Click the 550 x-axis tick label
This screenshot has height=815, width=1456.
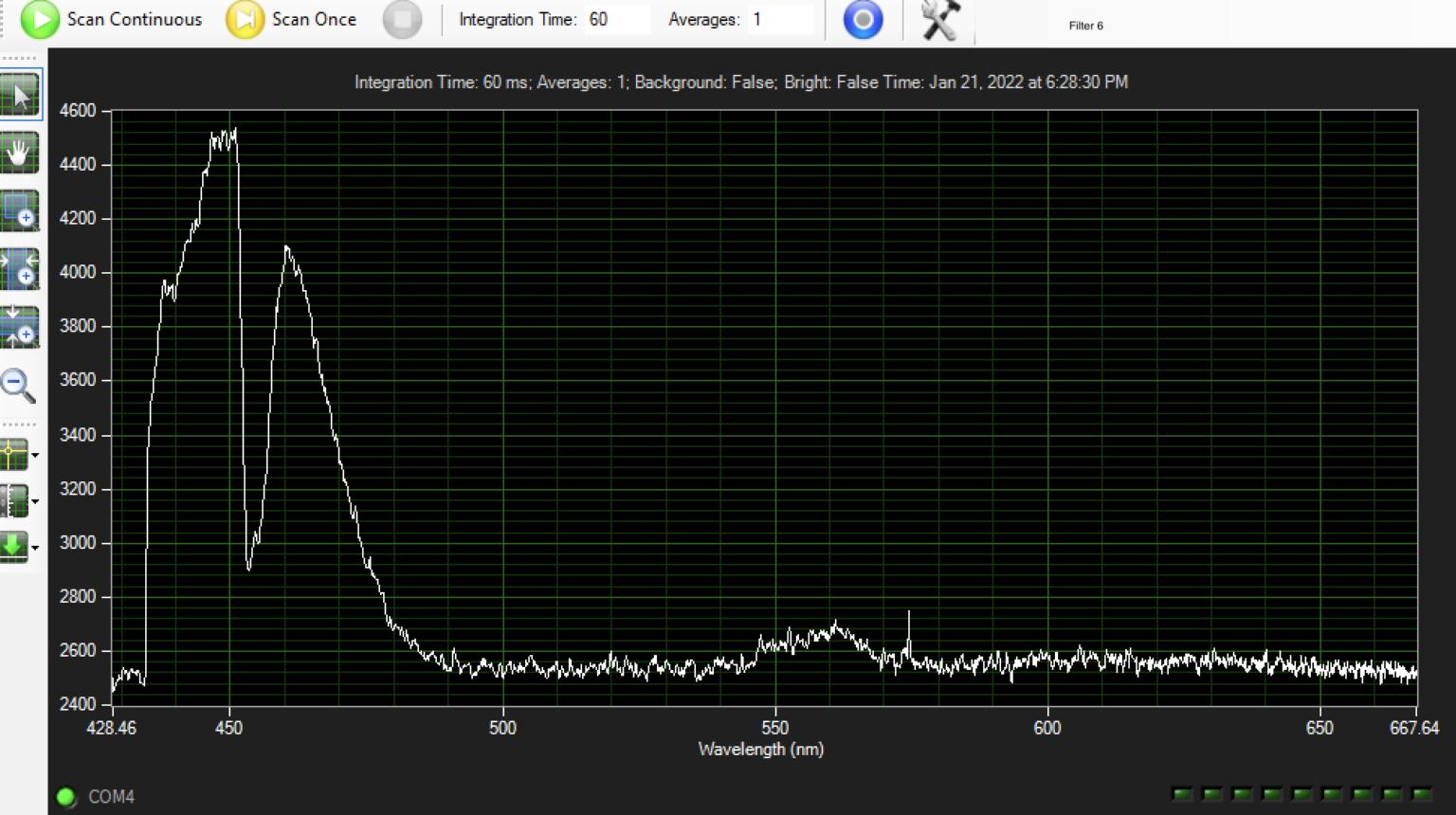click(775, 728)
